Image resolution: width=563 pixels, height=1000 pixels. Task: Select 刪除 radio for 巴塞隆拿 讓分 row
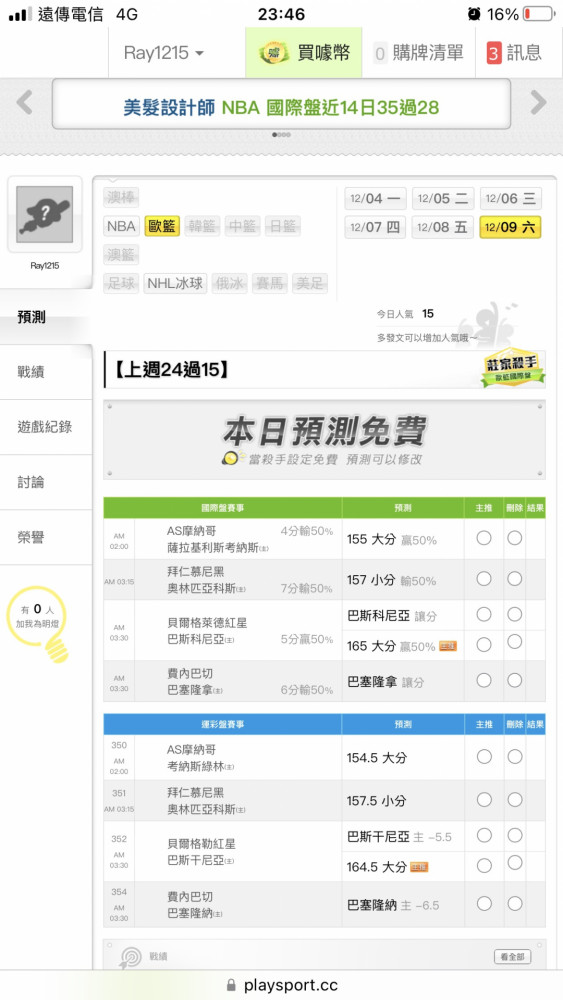click(515, 680)
